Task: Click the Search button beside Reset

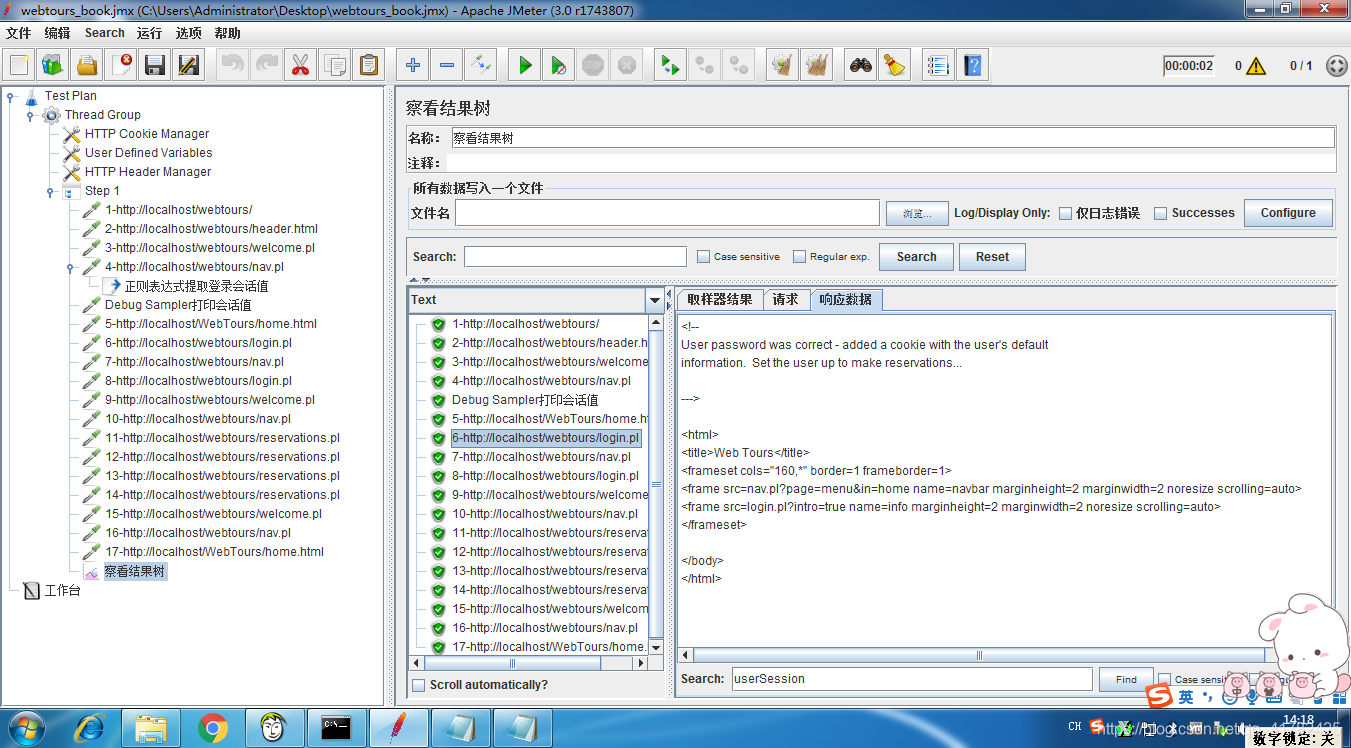Action: pos(916,257)
